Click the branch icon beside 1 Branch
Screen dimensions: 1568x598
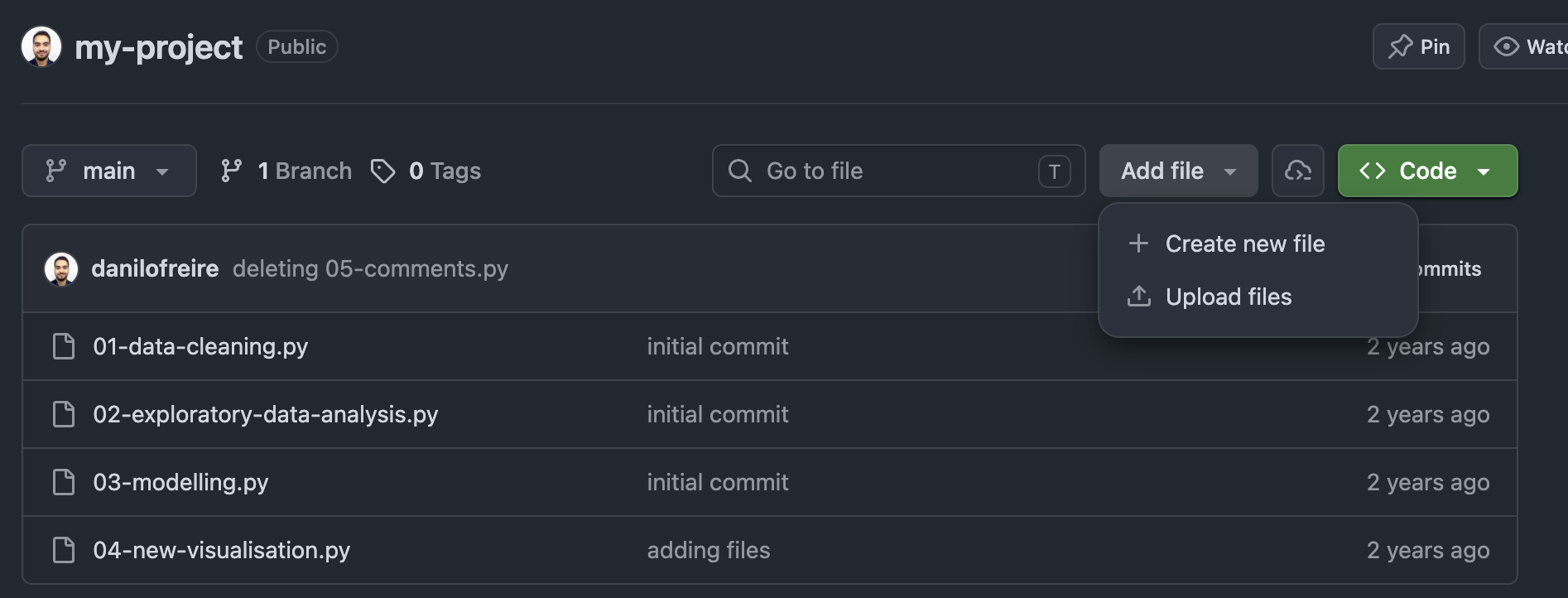[231, 171]
